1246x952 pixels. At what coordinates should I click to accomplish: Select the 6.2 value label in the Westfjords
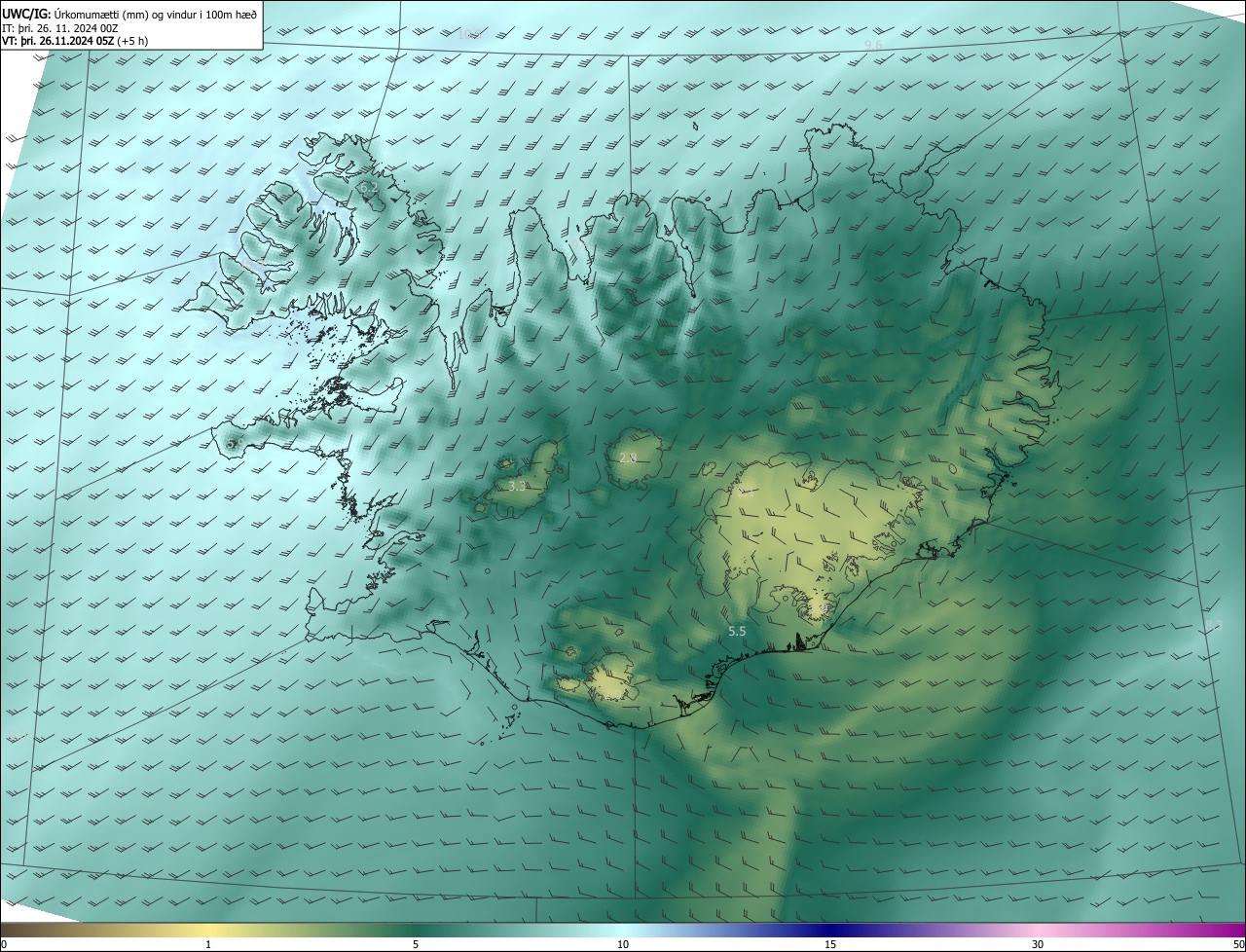click(x=368, y=187)
